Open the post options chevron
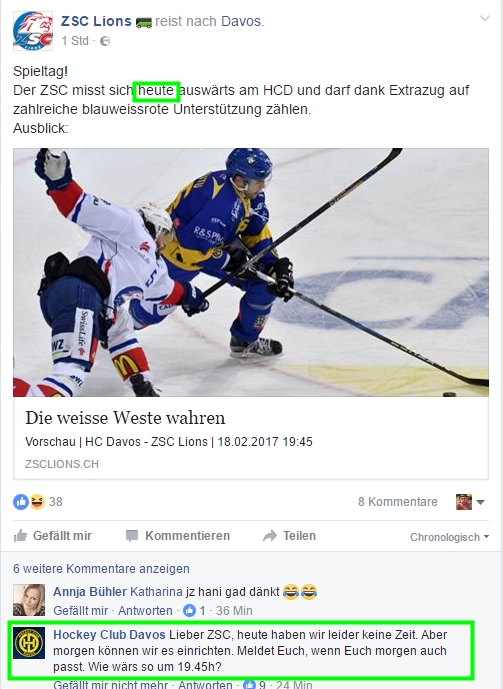This screenshot has height=689, width=503. pyautogui.click(x=485, y=18)
